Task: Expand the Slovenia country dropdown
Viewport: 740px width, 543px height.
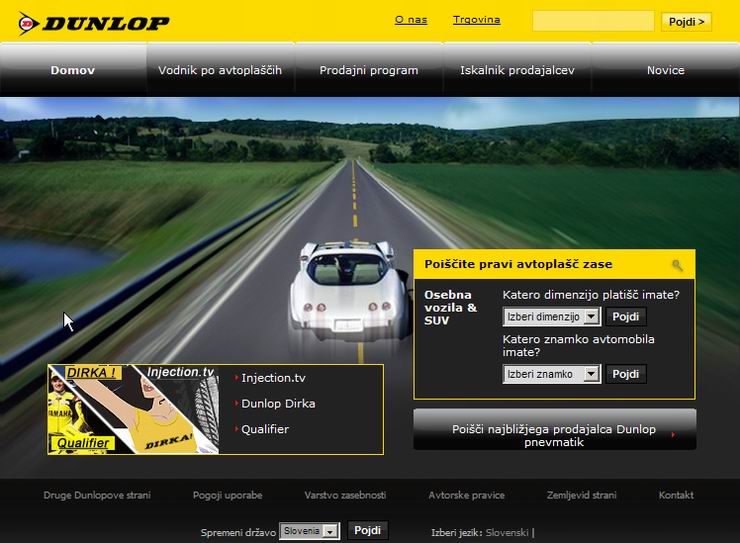Action: click(x=310, y=531)
